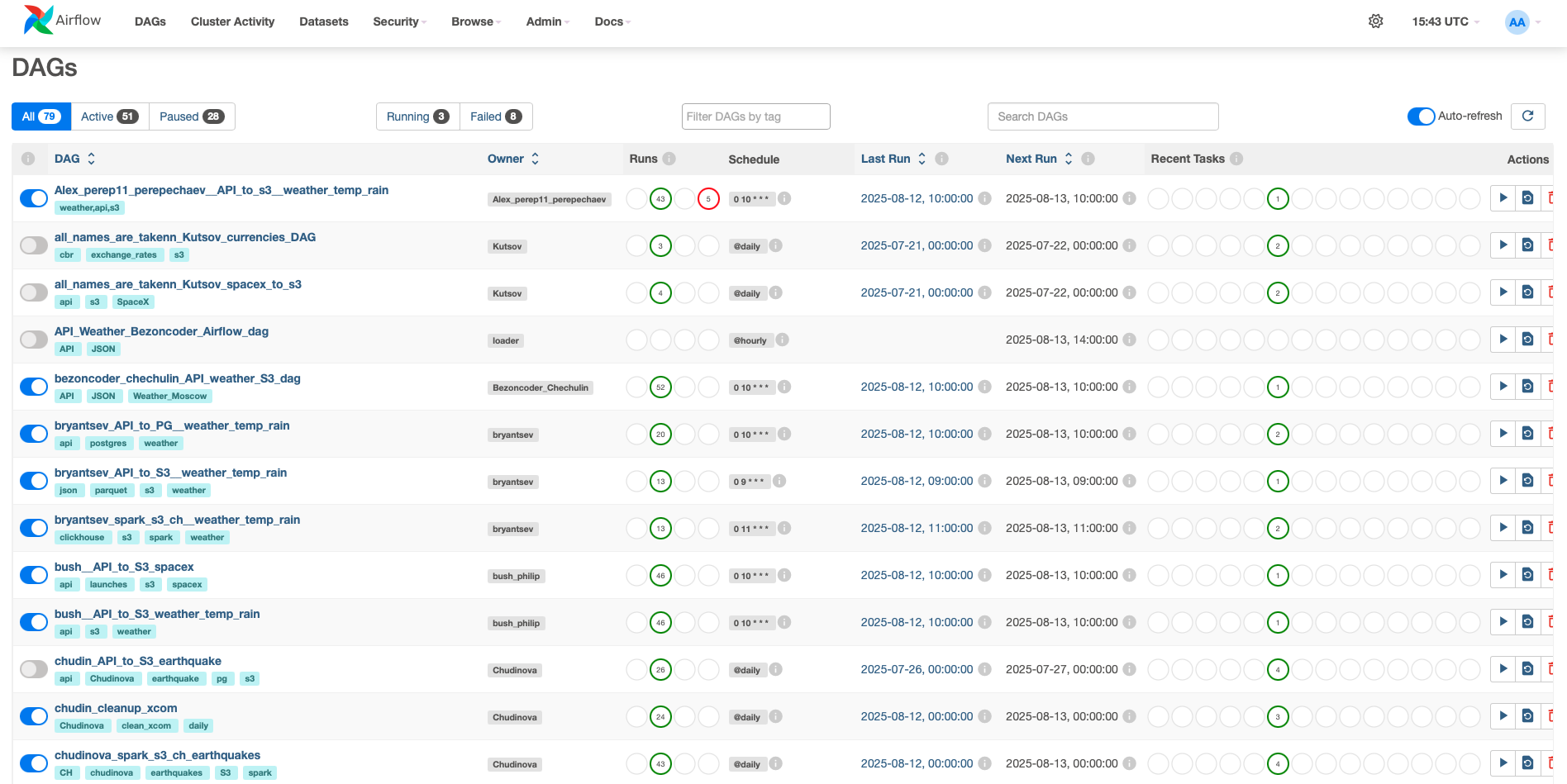Select the All 79 filter tab
This screenshot has width=1567, height=784.
click(x=41, y=116)
